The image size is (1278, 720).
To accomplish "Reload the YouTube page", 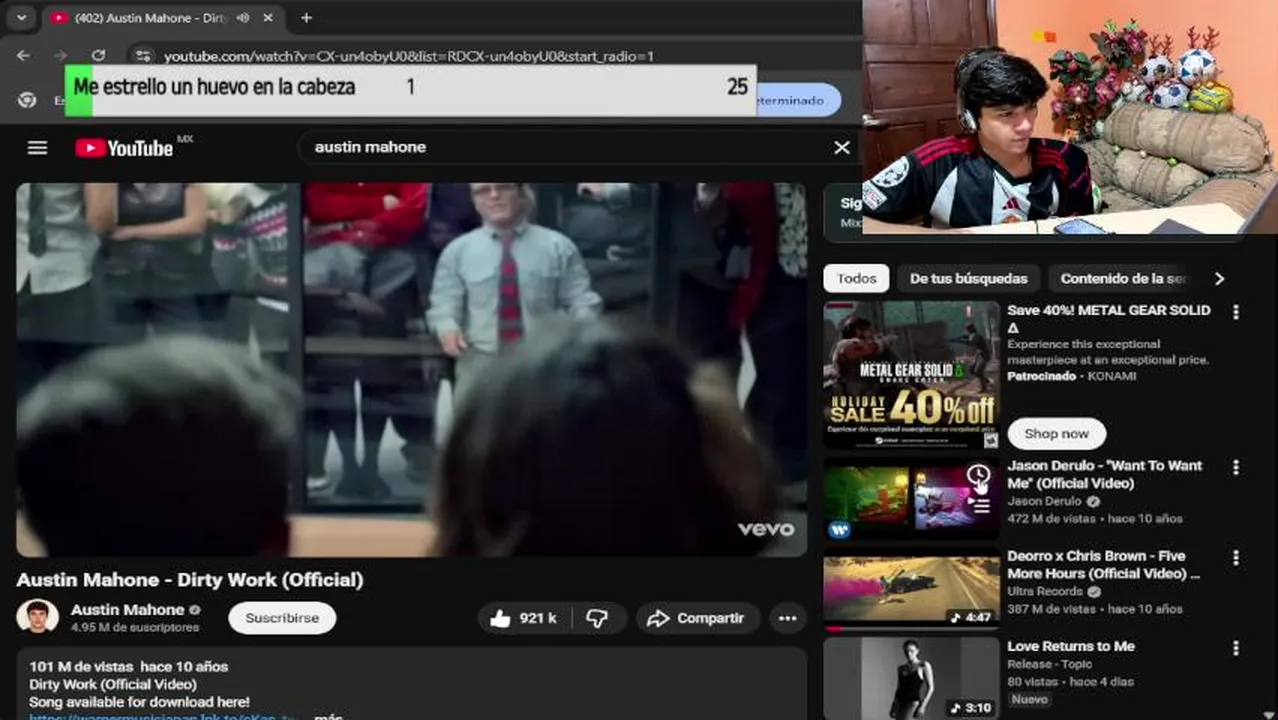I will tap(98, 56).
